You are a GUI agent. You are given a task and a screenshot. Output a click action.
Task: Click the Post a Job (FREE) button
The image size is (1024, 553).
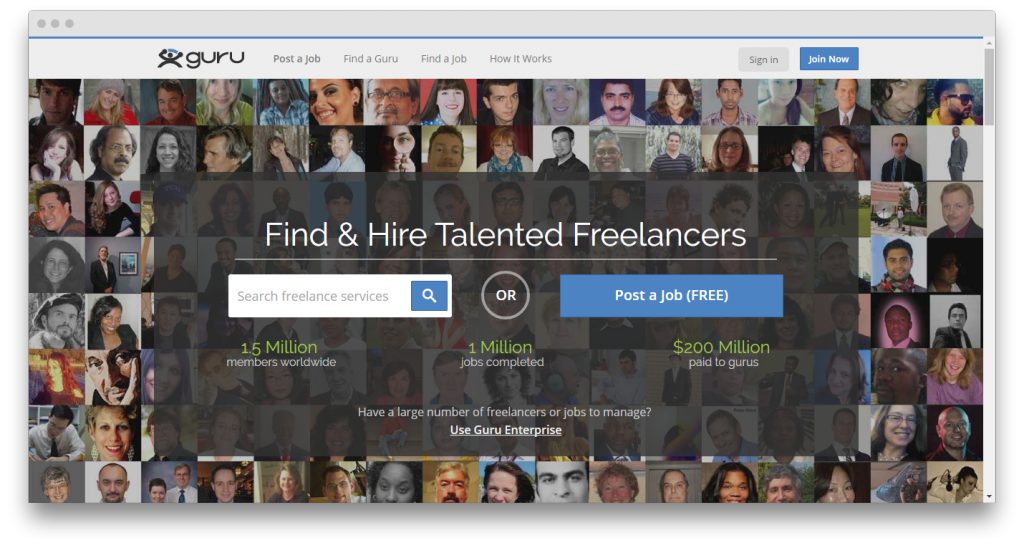[x=671, y=295]
